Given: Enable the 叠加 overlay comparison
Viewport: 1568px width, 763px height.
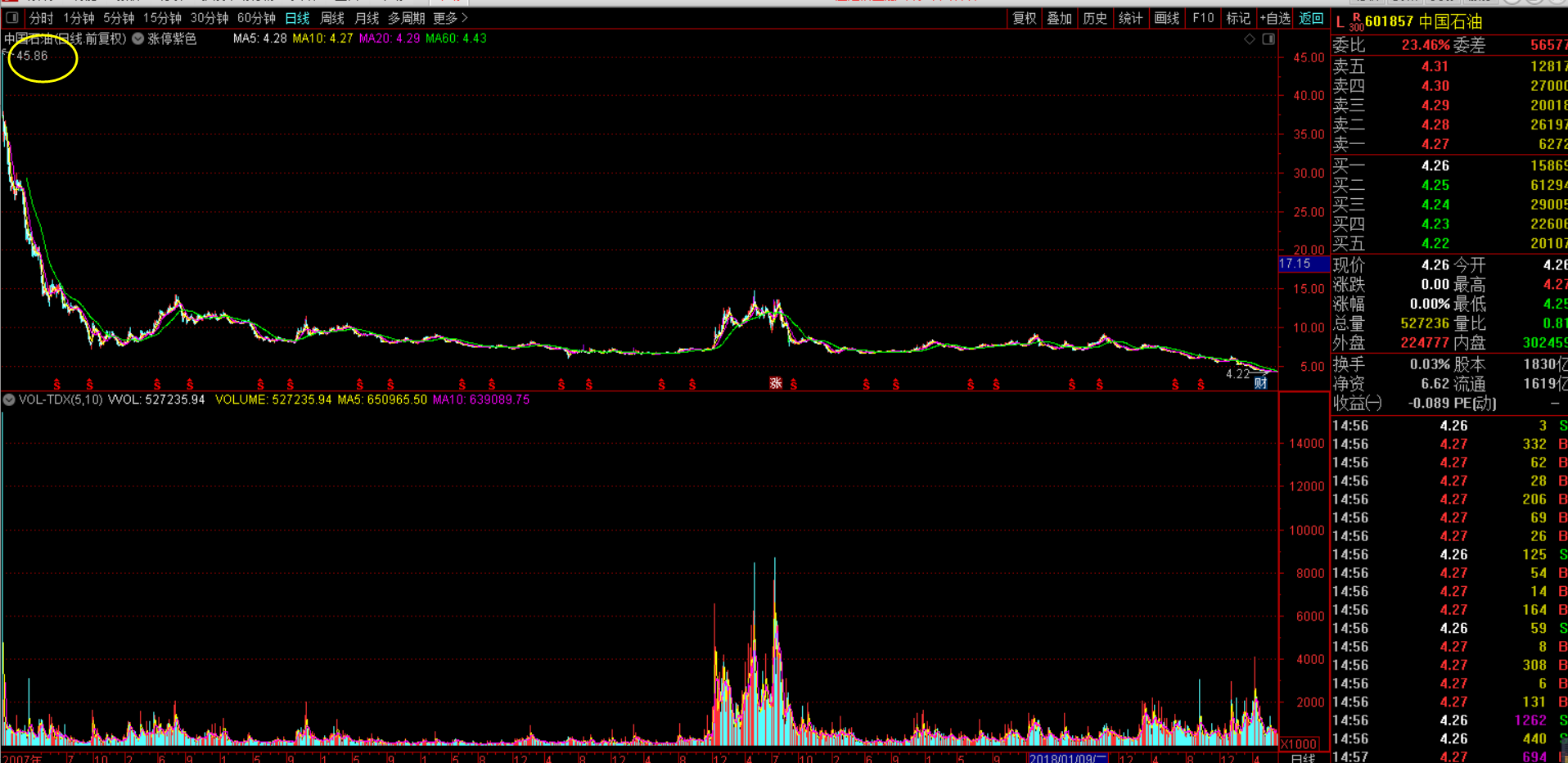Looking at the screenshot, I should tap(1059, 18).
